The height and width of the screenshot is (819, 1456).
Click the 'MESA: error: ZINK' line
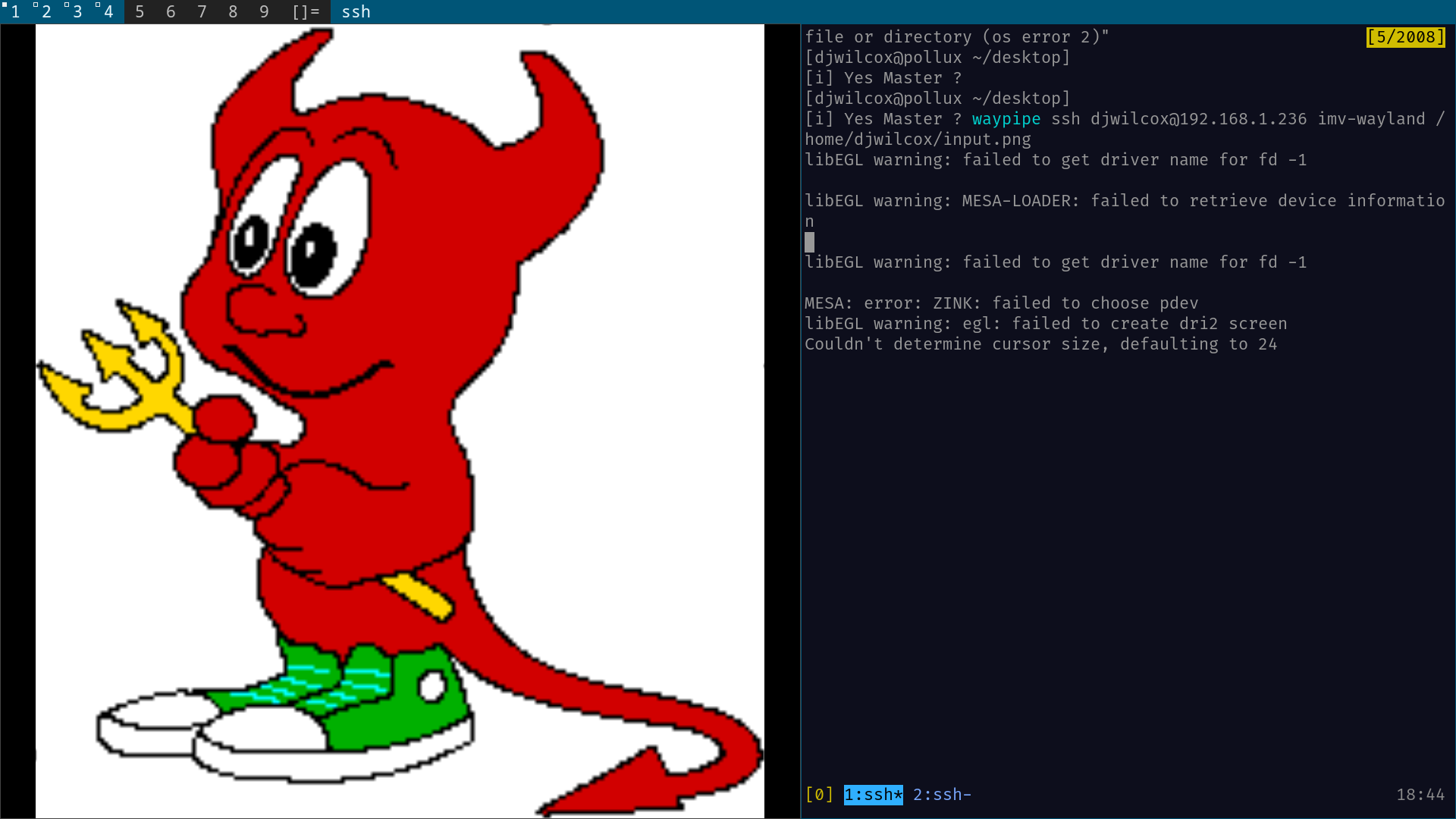pos(1001,303)
